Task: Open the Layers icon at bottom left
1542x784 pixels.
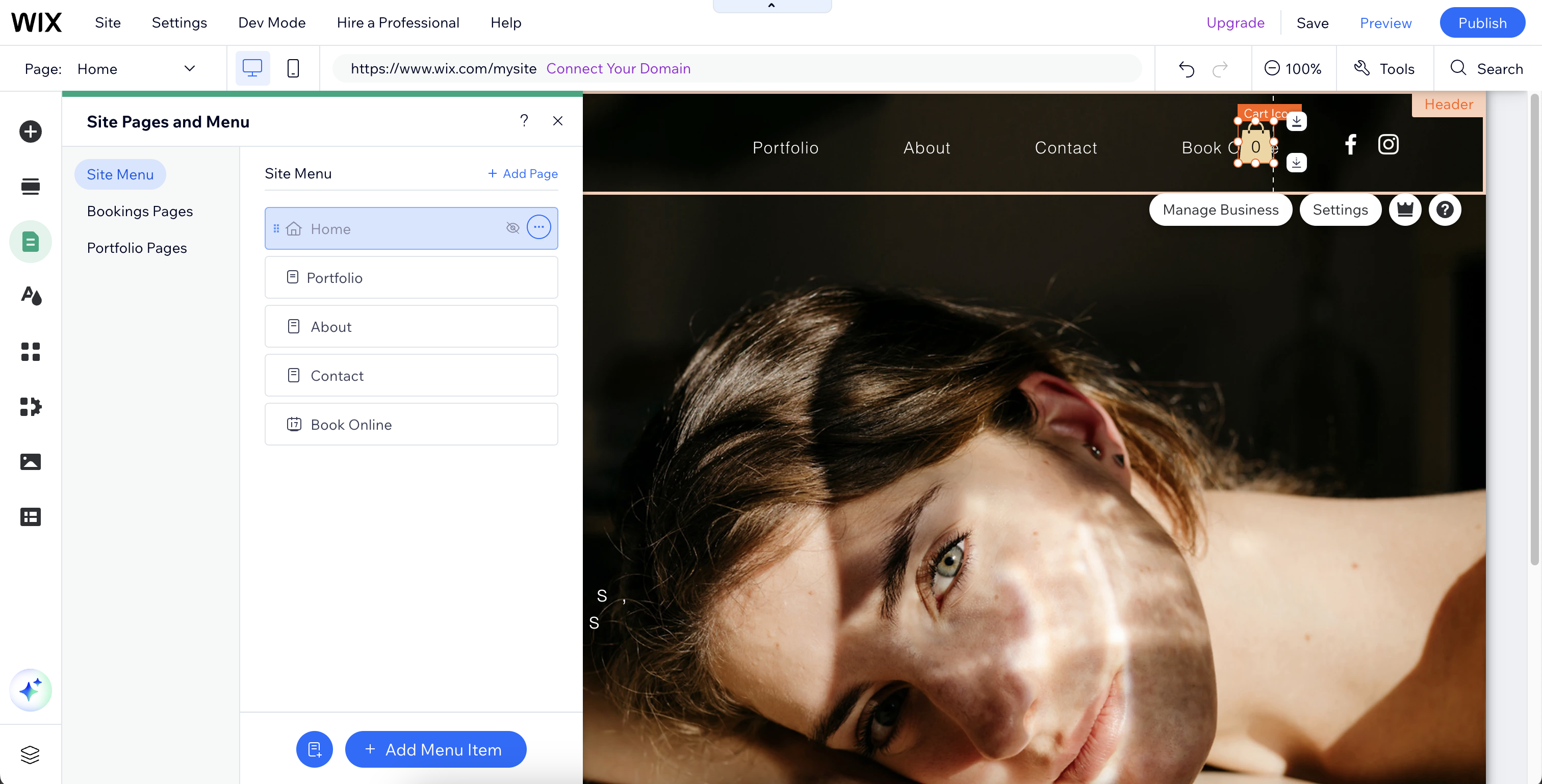Action: point(31,754)
